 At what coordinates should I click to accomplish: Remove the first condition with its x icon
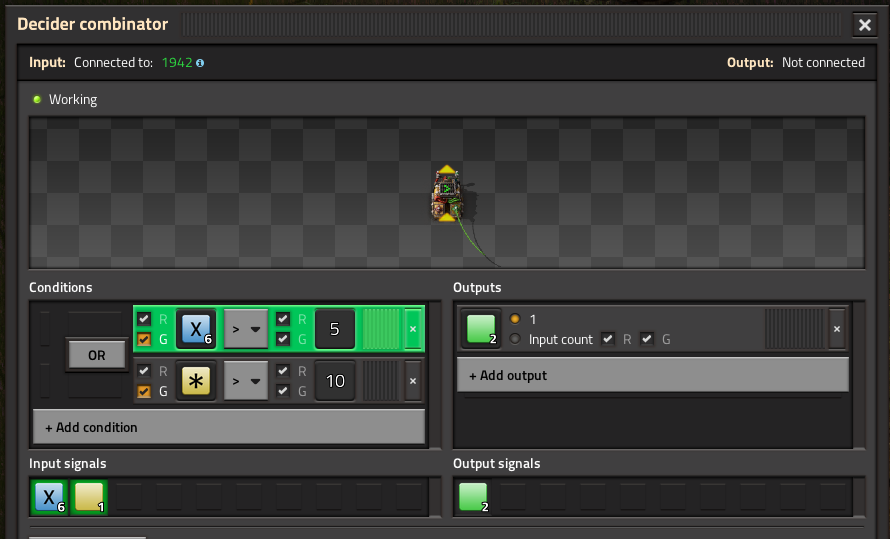pyautogui.click(x=413, y=329)
